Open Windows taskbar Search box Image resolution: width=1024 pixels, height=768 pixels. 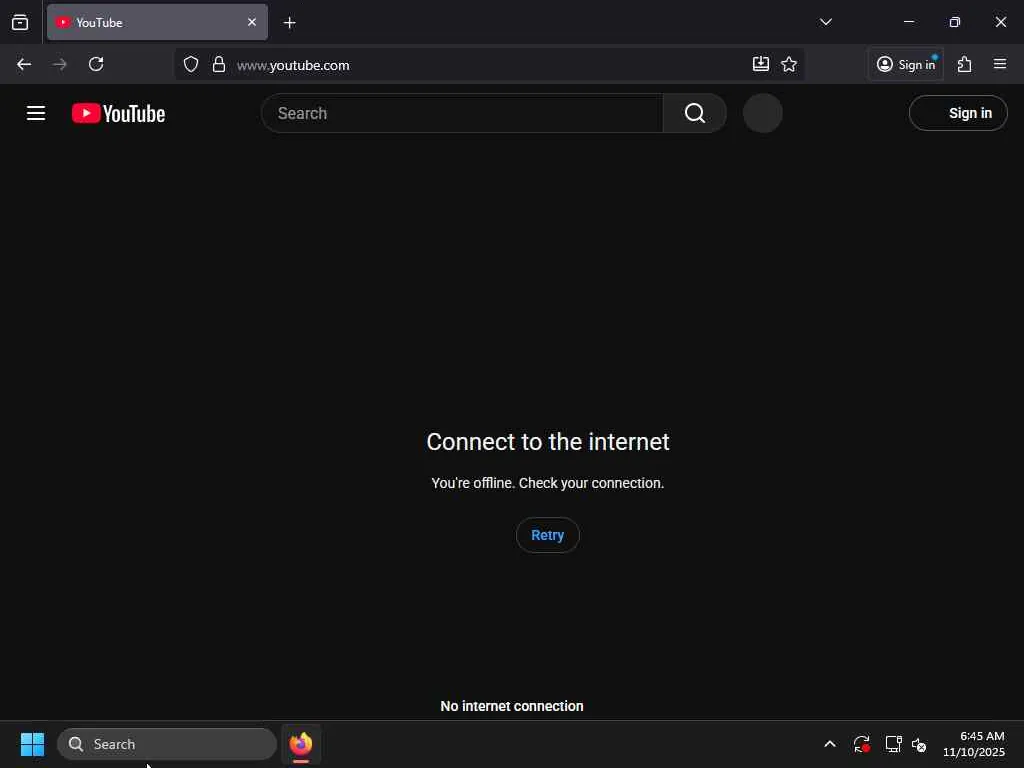[167, 744]
